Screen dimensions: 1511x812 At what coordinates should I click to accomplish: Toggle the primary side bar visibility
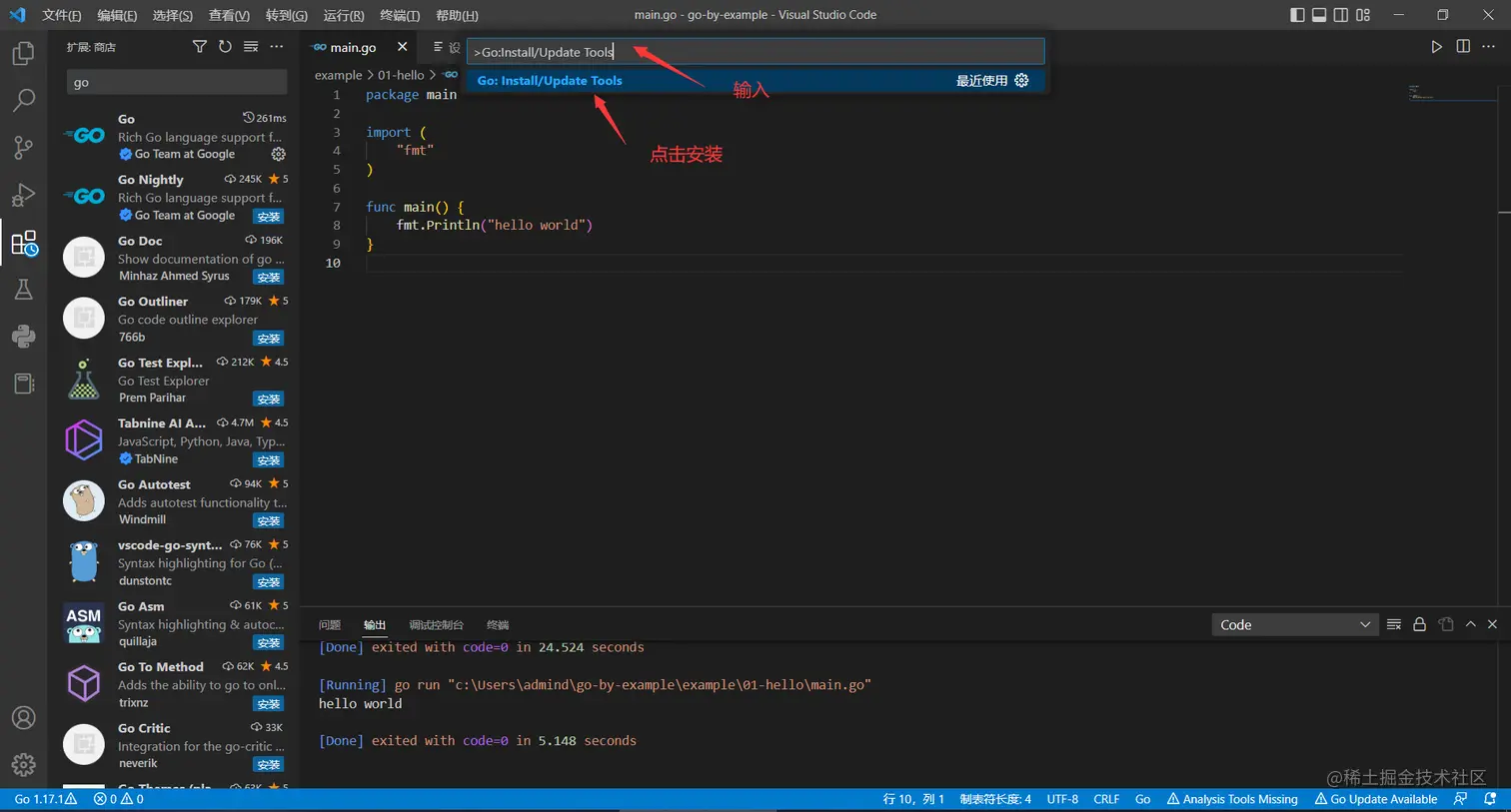tap(1297, 15)
